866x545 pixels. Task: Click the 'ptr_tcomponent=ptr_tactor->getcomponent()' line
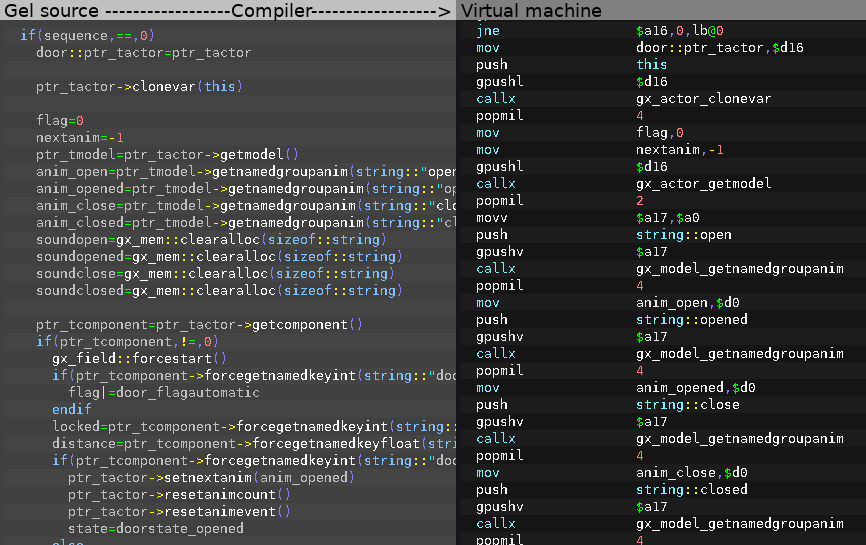(199, 325)
